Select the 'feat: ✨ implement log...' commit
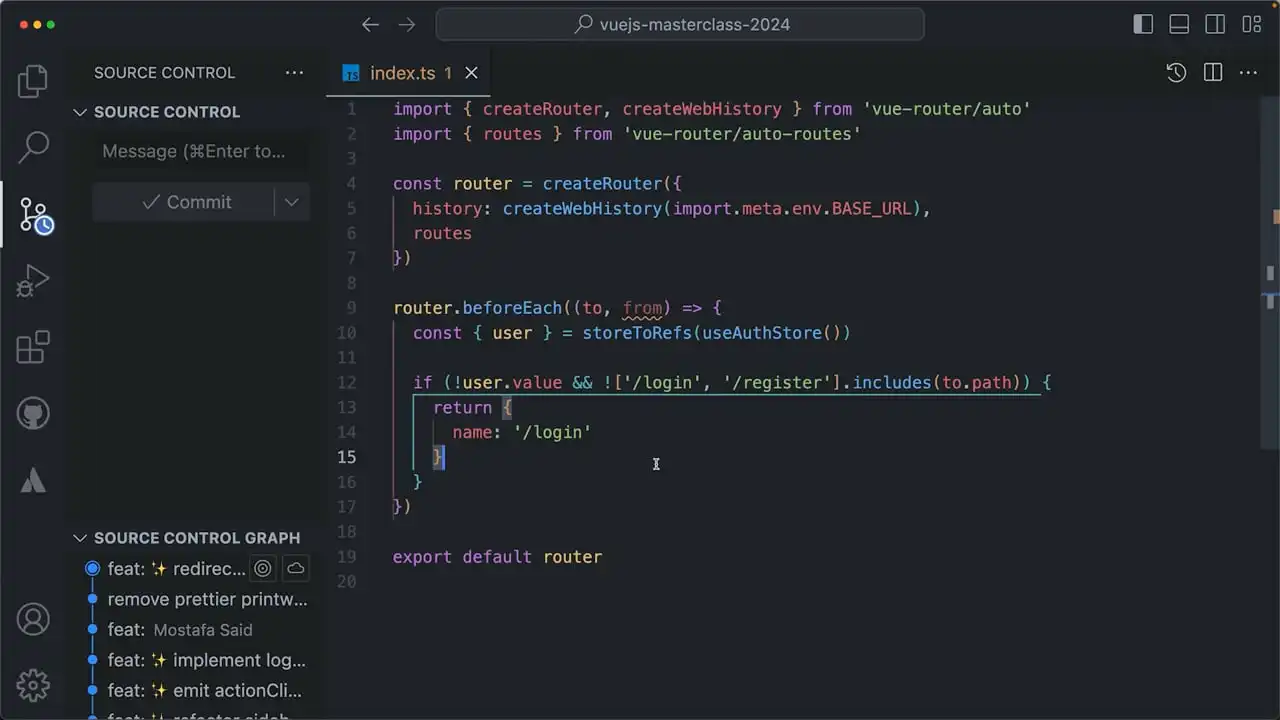This screenshot has width=1280, height=720. tap(197, 660)
